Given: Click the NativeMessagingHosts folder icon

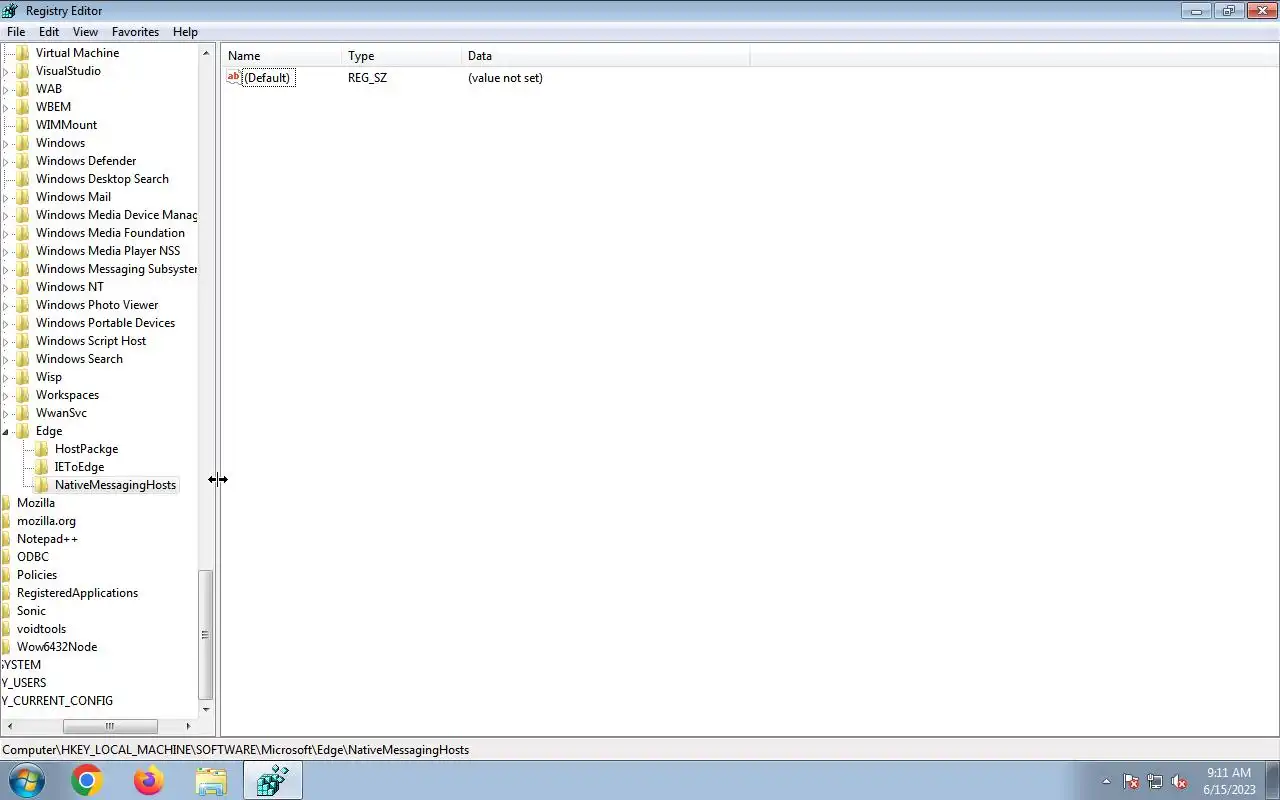Looking at the screenshot, I should [42, 485].
